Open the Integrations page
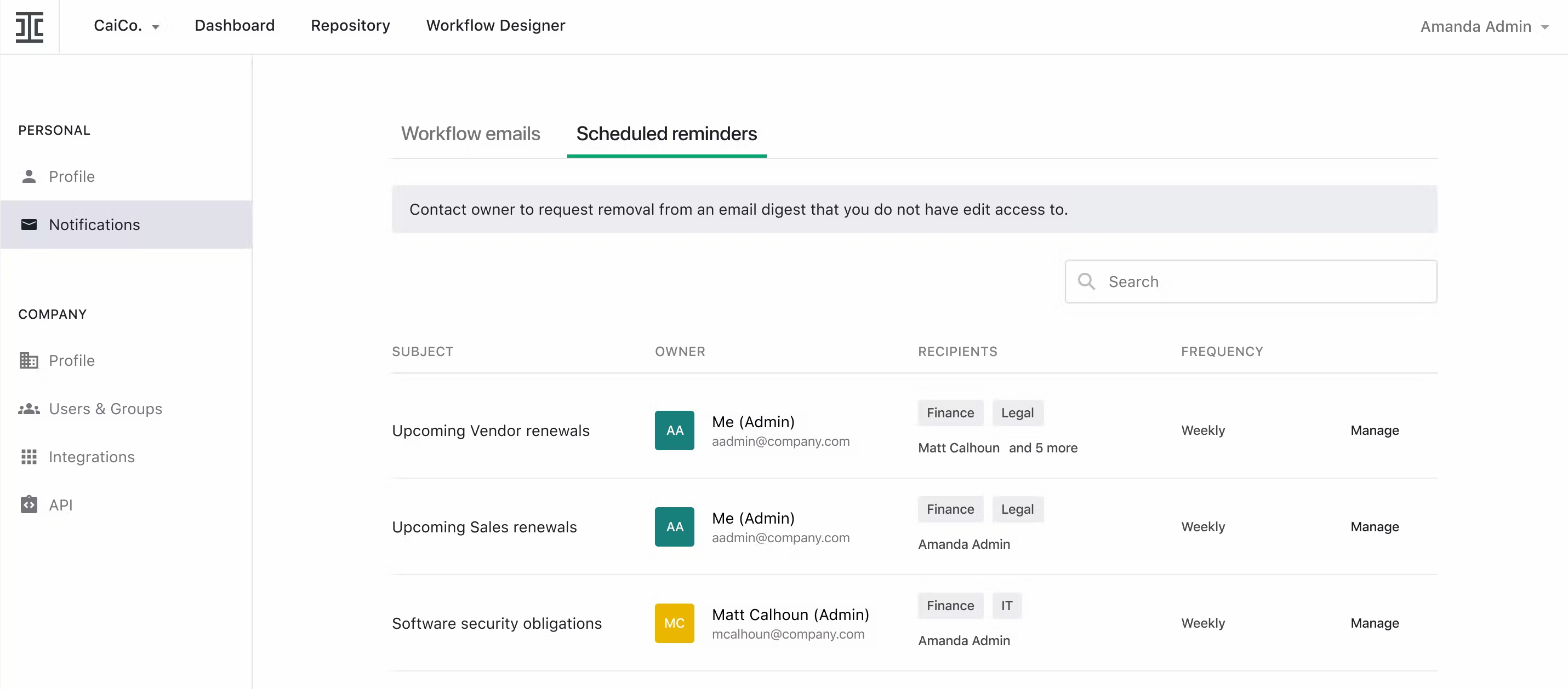 (92, 457)
